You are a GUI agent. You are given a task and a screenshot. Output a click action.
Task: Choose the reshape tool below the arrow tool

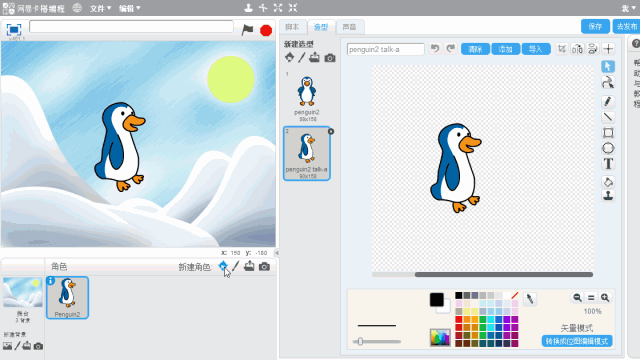608,83
